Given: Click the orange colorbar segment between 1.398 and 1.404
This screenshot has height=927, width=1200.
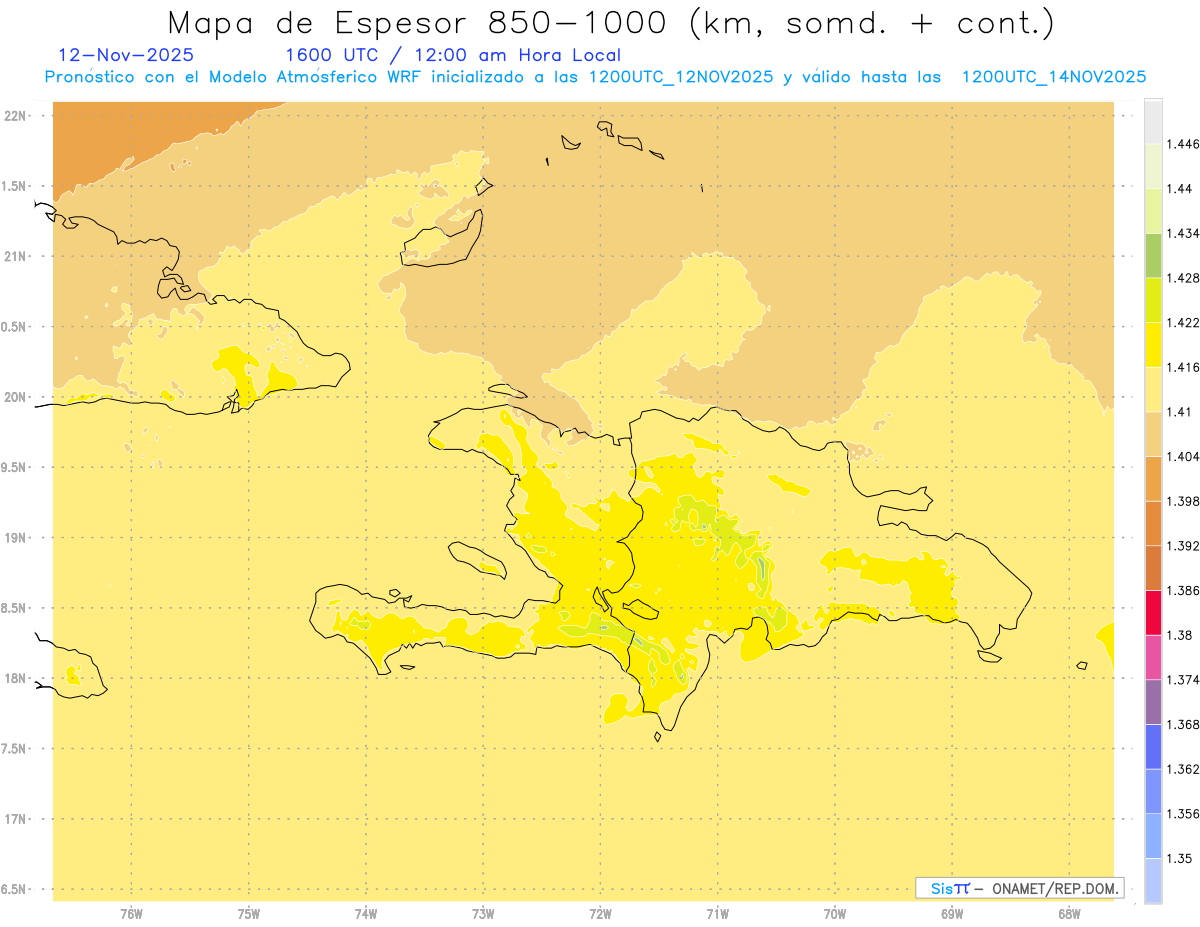Looking at the screenshot, I should coord(1153,479).
